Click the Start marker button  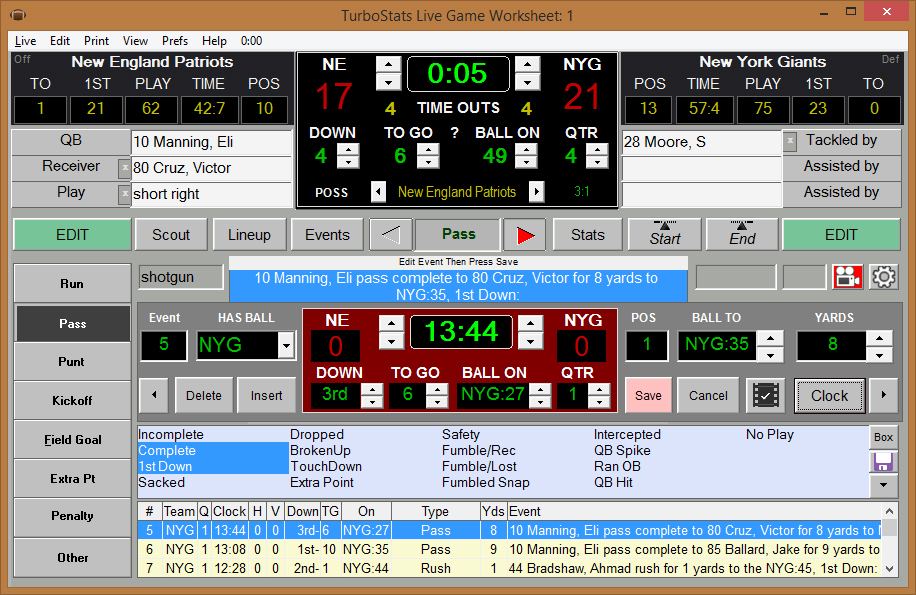pyautogui.click(x=665, y=235)
